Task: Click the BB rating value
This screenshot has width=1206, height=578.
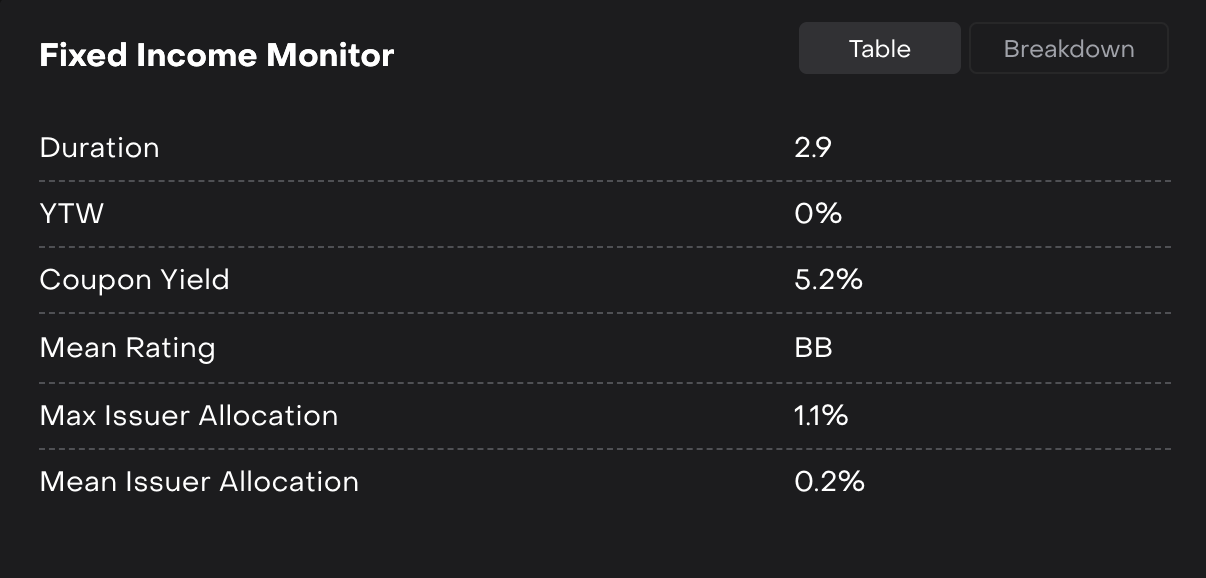Action: click(x=813, y=348)
